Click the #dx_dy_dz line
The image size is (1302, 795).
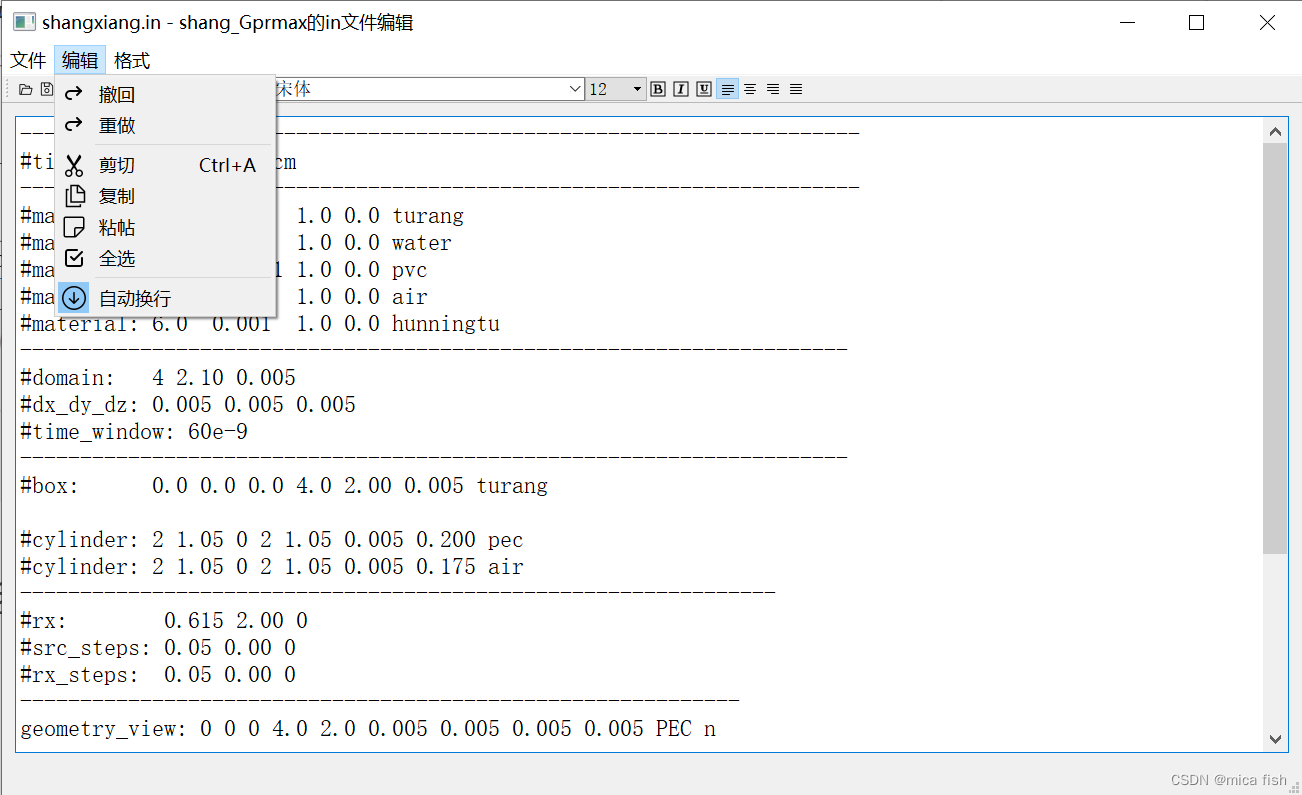coord(188,405)
